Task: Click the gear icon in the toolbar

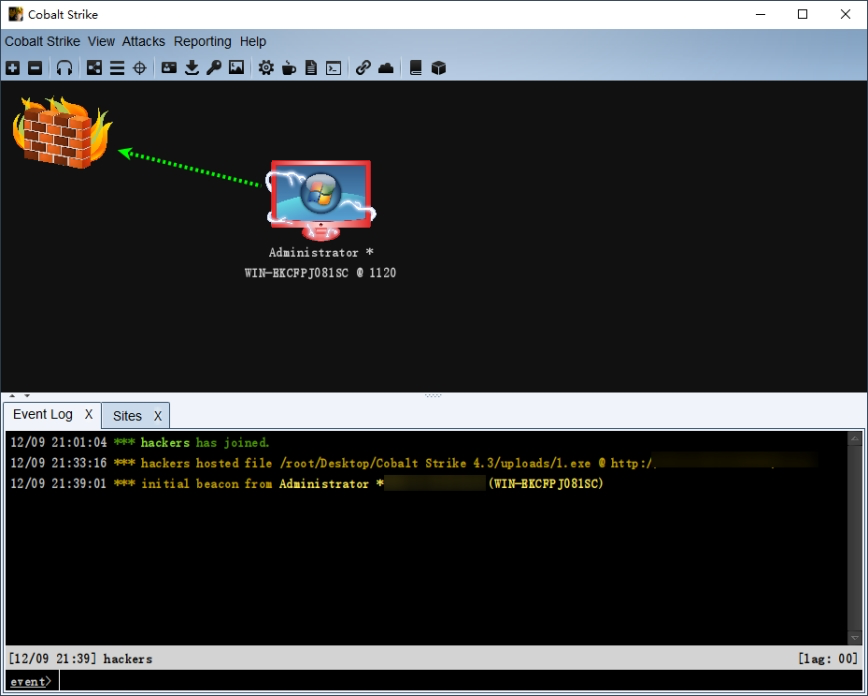Action: (266, 68)
